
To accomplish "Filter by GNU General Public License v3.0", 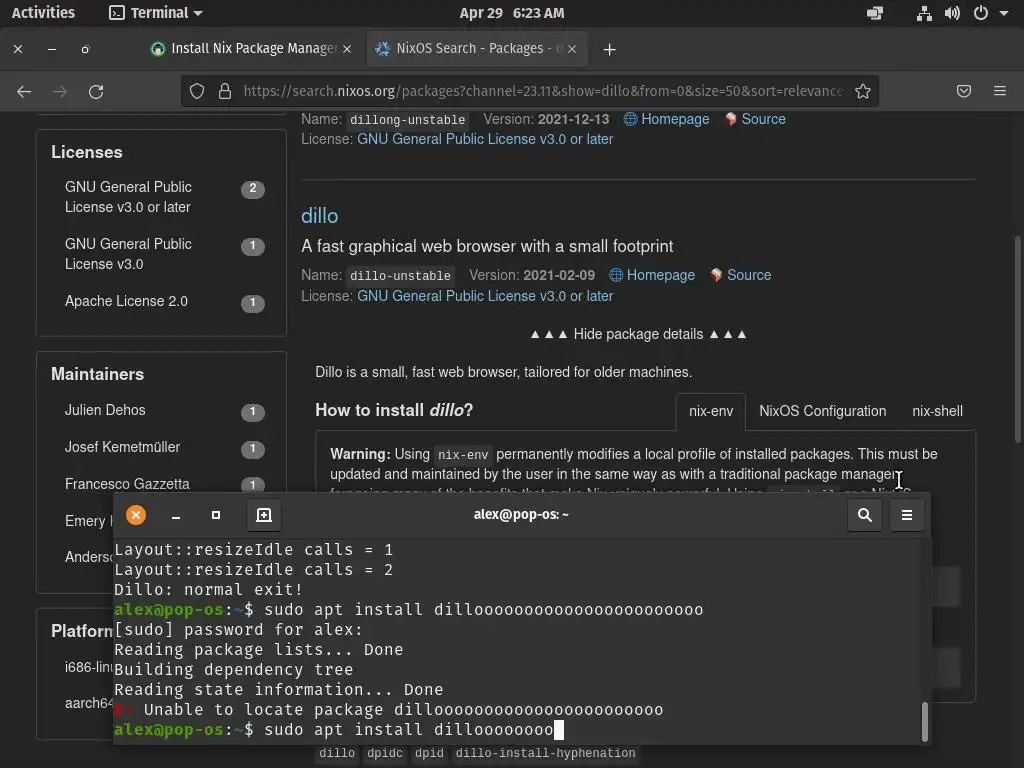I will pyautogui.click(x=163, y=254).
